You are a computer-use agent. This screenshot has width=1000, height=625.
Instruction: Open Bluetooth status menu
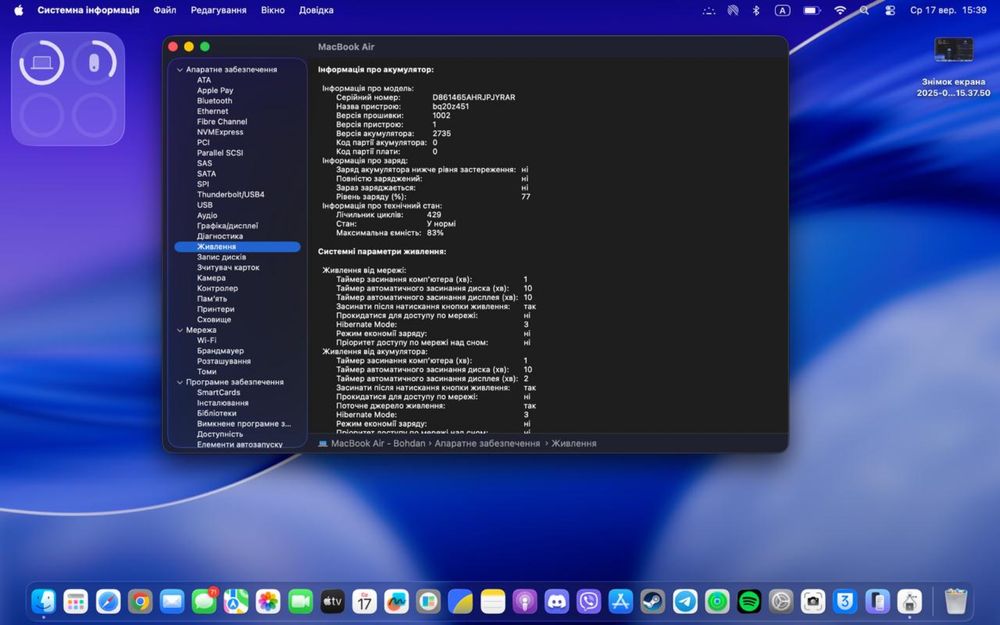pyautogui.click(x=756, y=10)
